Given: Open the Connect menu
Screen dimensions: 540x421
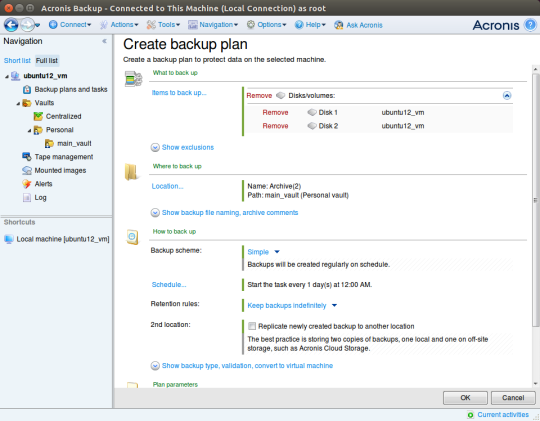Looking at the screenshot, I should (x=70, y=25).
